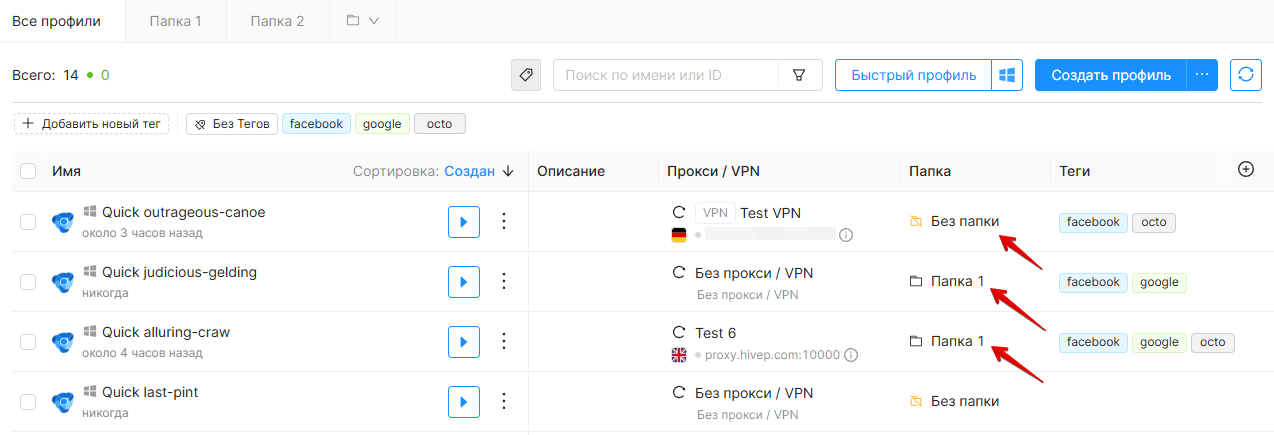Image resolution: width=1274 pixels, height=435 pixels.
Task: Show info for proxy.hivep.com:10000
Action: click(x=851, y=355)
